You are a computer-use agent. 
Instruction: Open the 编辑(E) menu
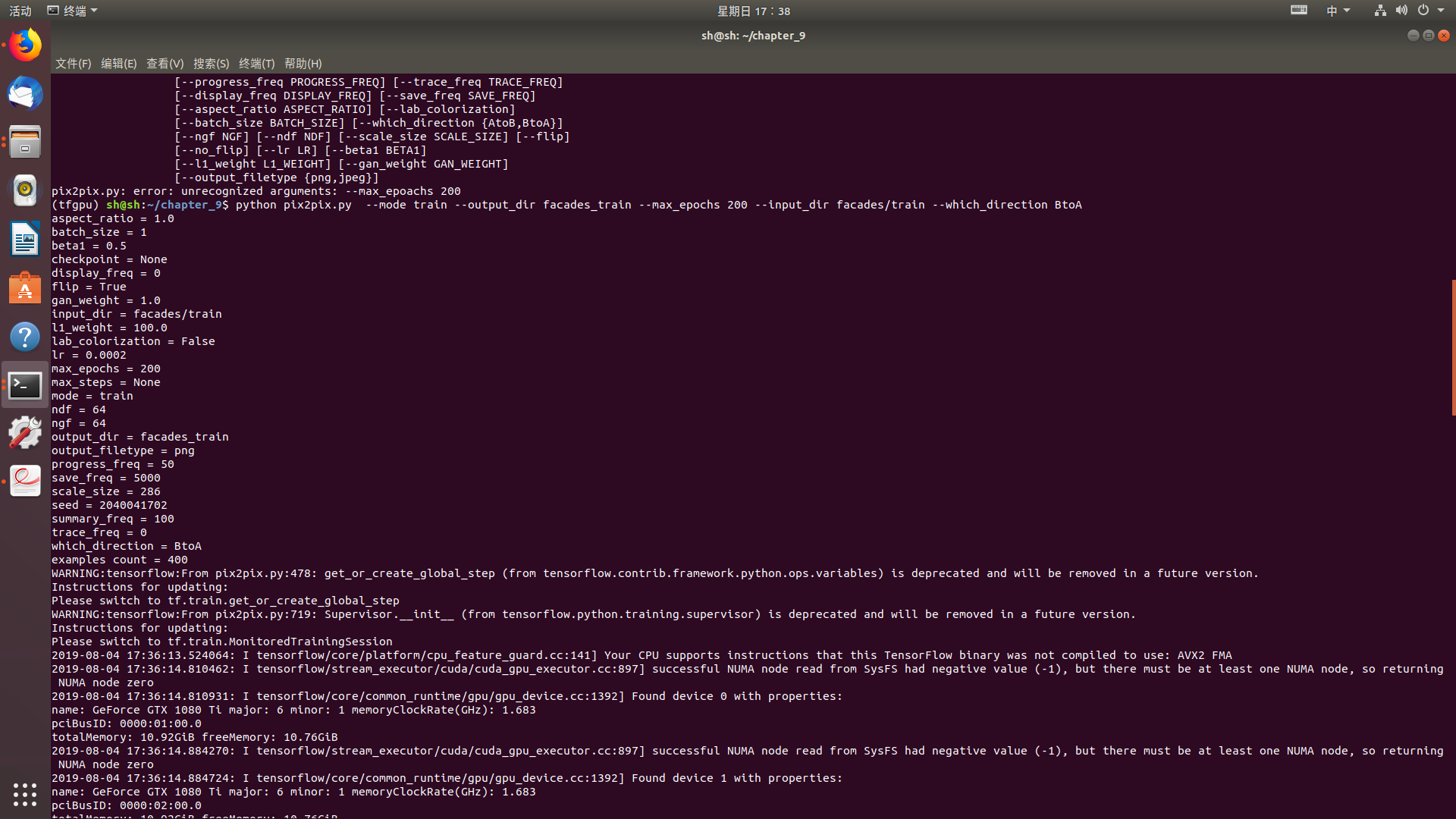(118, 63)
